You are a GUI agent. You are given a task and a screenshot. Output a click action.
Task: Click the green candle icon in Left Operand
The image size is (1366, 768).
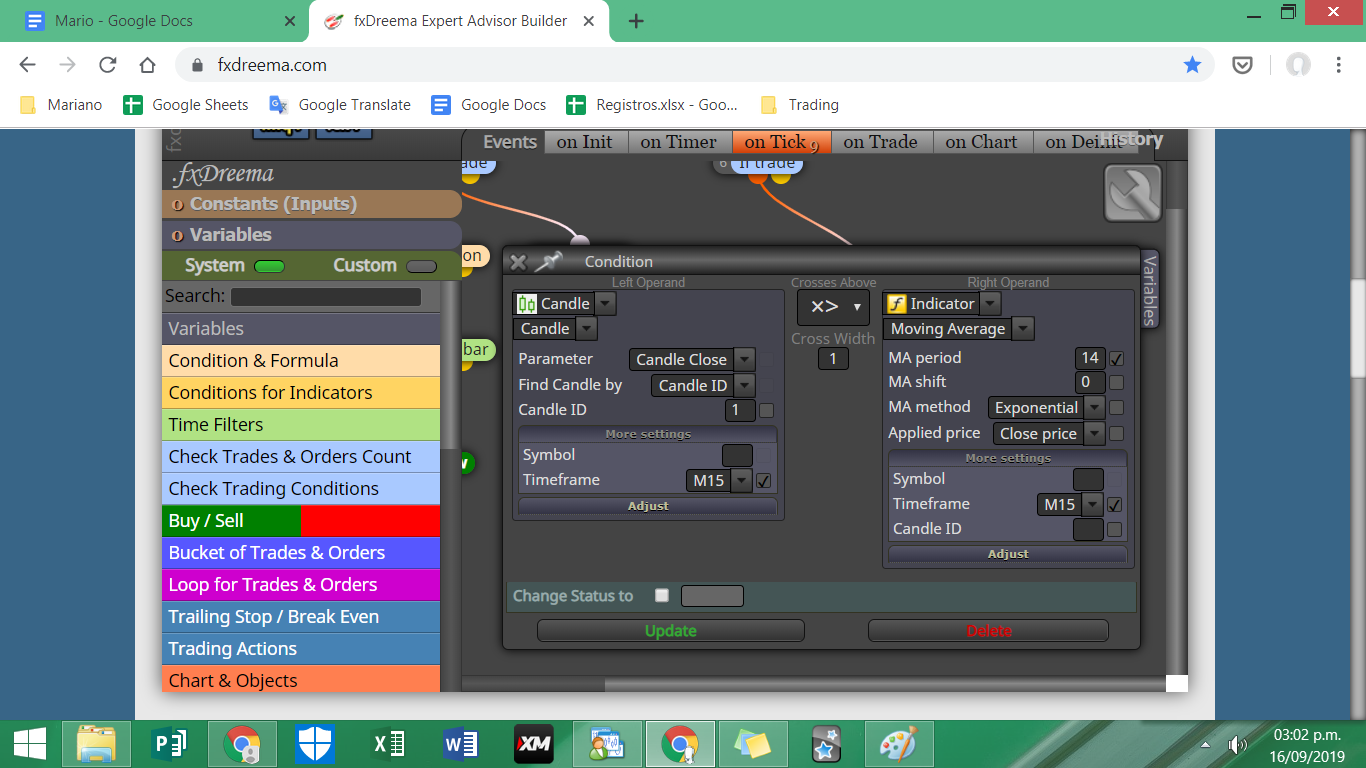tap(527, 304)
